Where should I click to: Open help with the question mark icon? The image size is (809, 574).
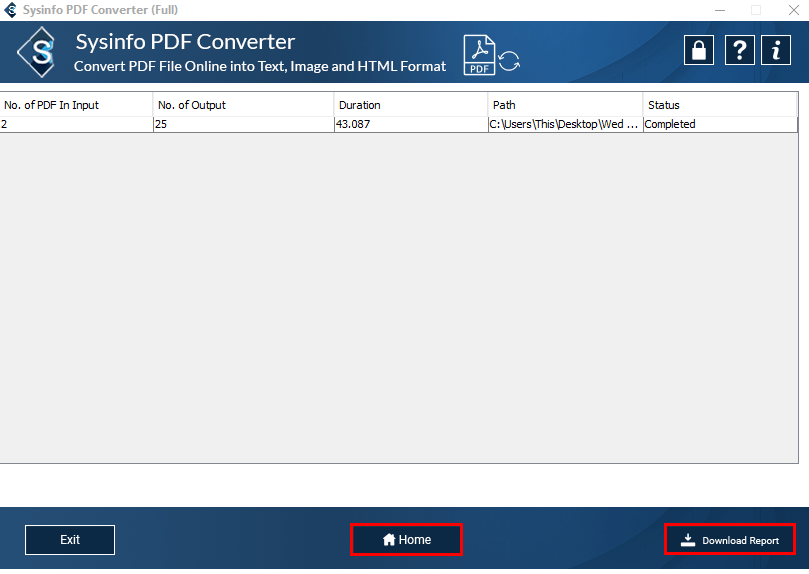click(738, 50)
